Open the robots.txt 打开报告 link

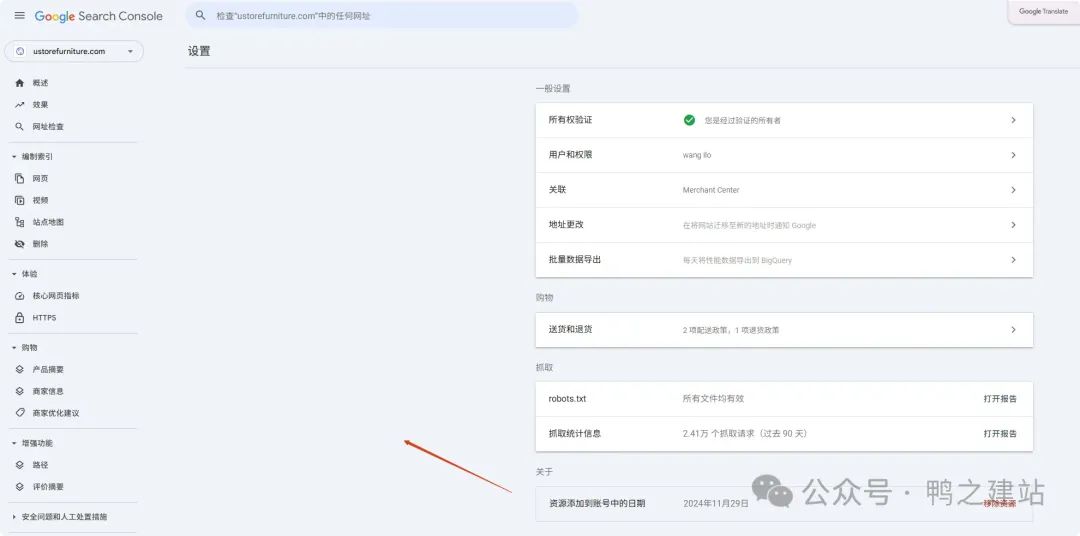point(1000,399)
